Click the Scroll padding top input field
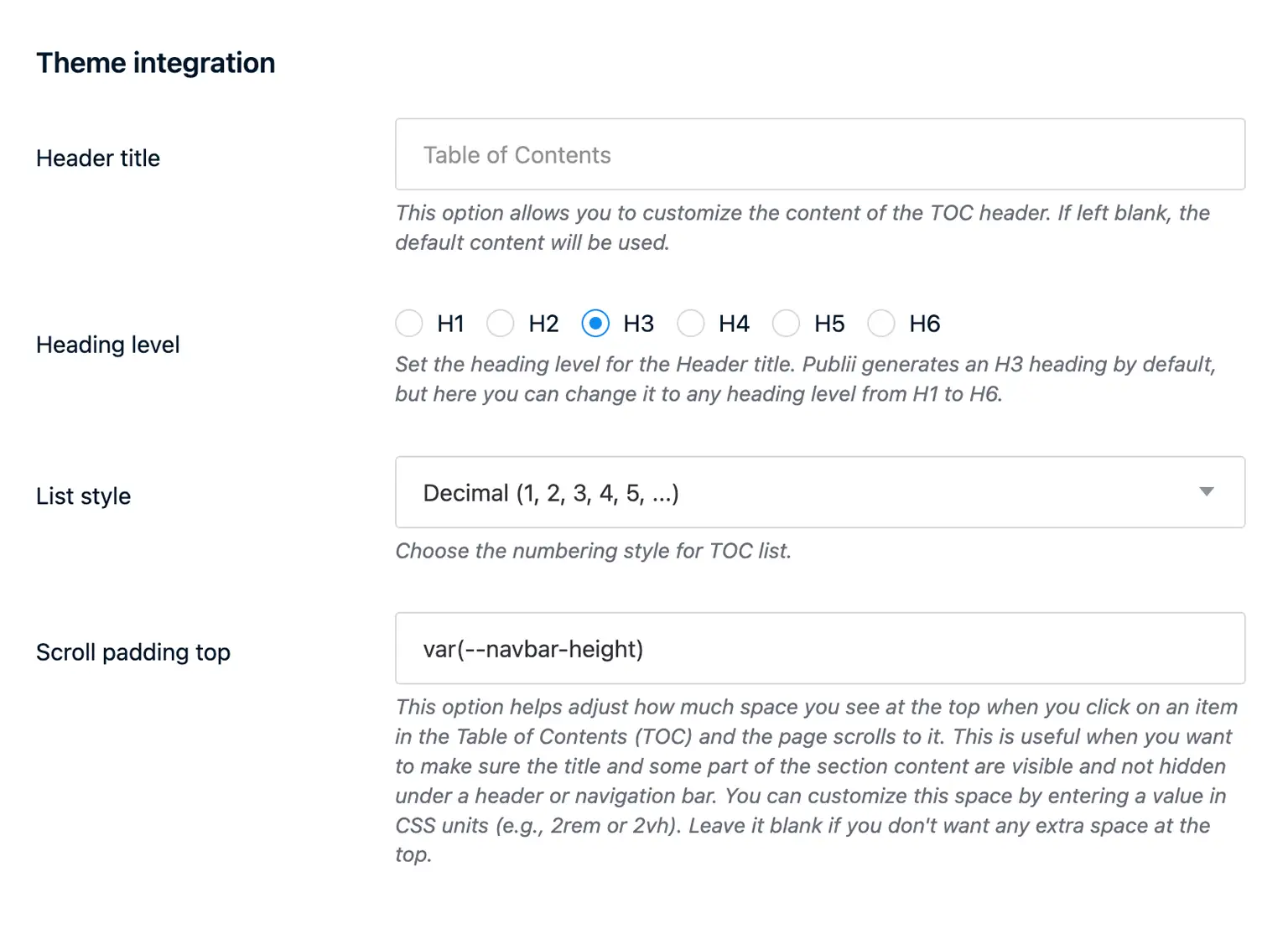The image size is (1288, 929). [819, 648]
